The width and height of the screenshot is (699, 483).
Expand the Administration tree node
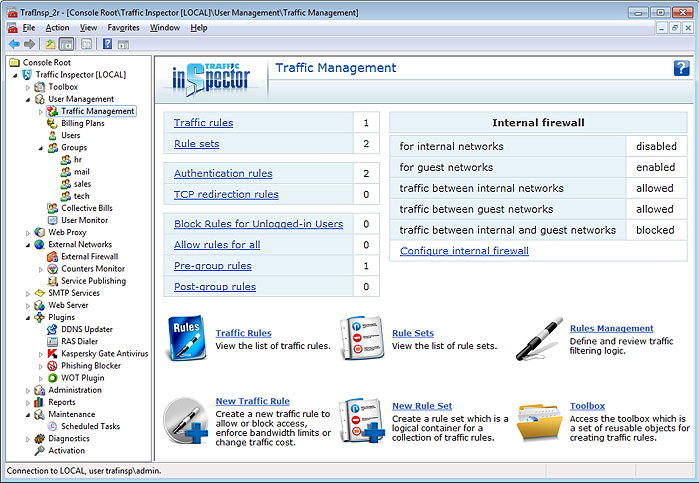point(28,391)
